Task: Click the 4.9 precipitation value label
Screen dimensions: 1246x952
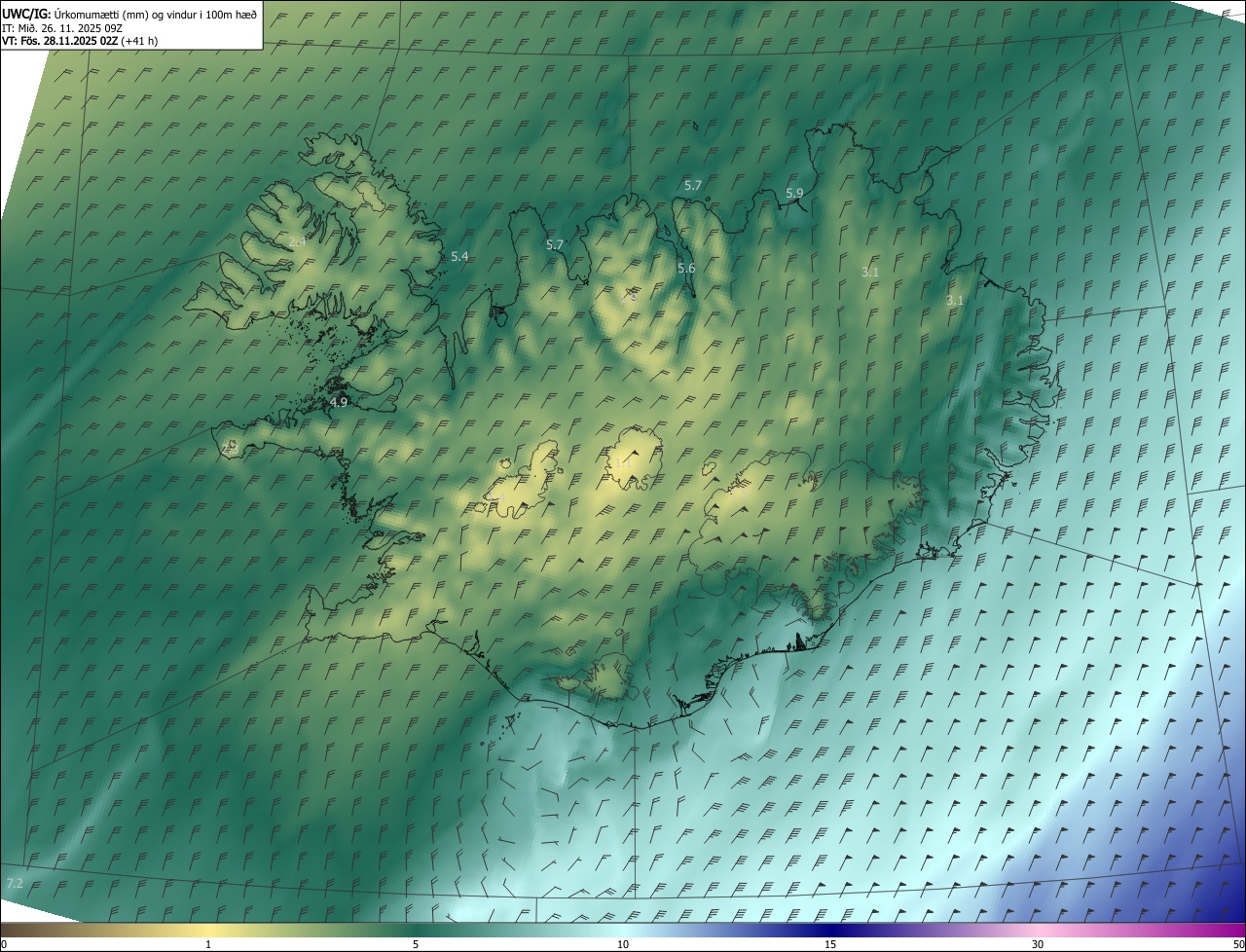Action: coord(339,401)
